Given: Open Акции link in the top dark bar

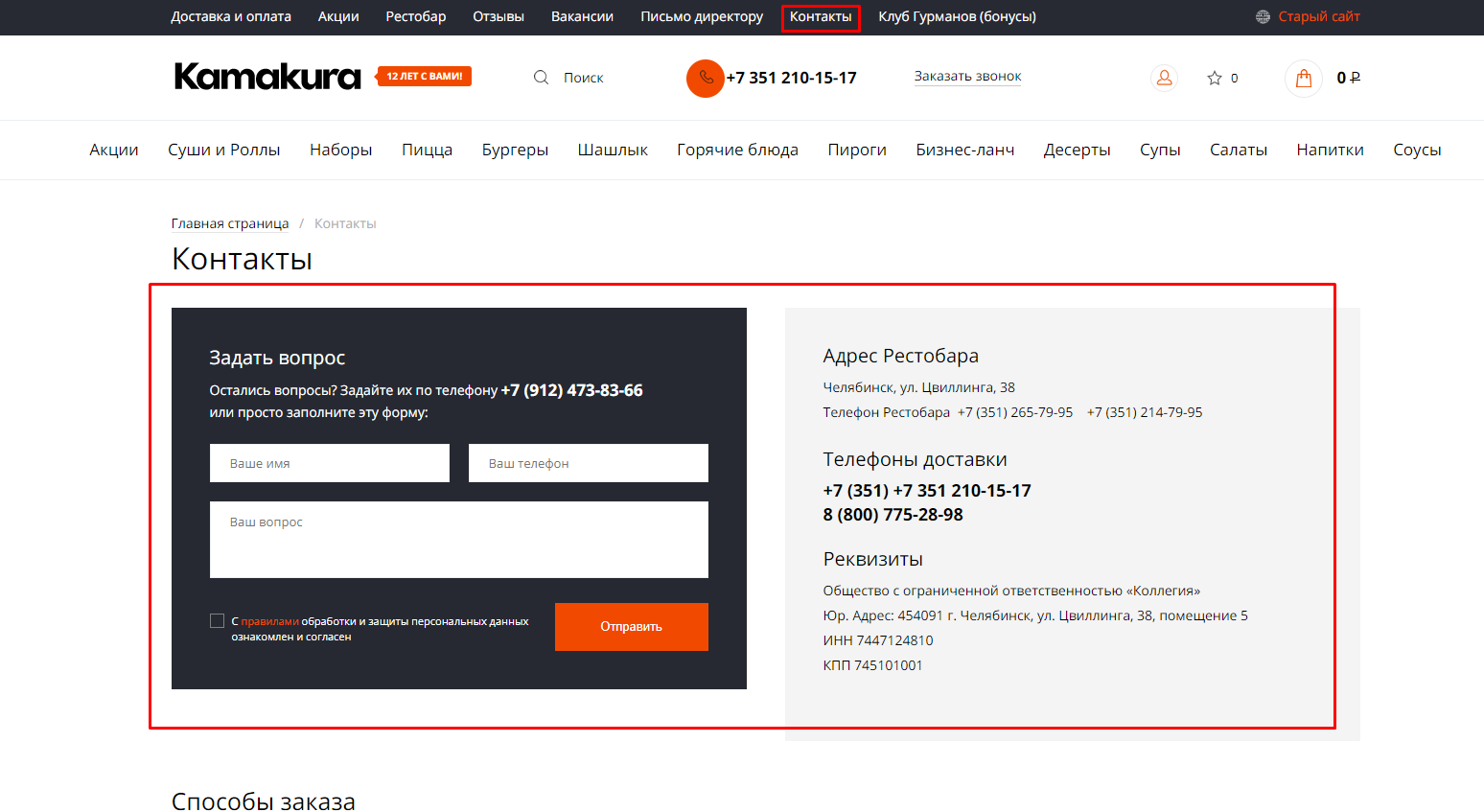Looking at the screenshot, I should pyautogui.click(x=338, y=16).
